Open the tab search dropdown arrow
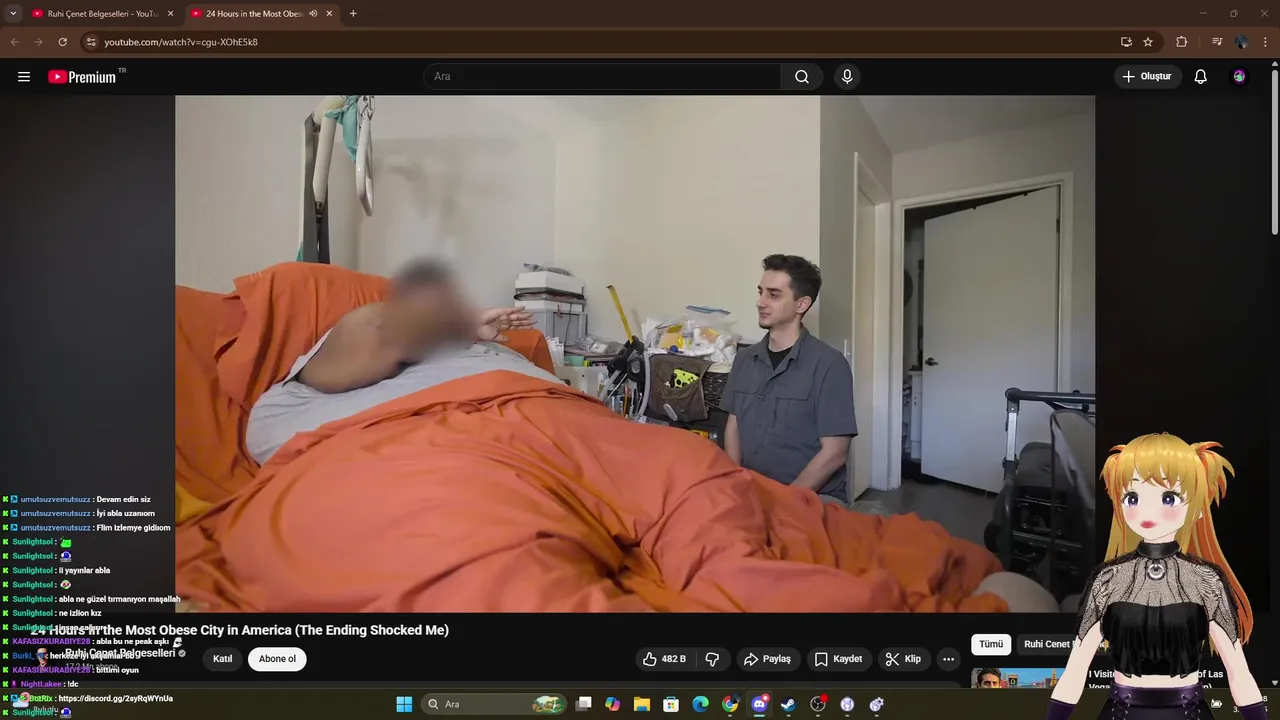The height and width of the screenshot is (720, 1280). tap(13, 14)
